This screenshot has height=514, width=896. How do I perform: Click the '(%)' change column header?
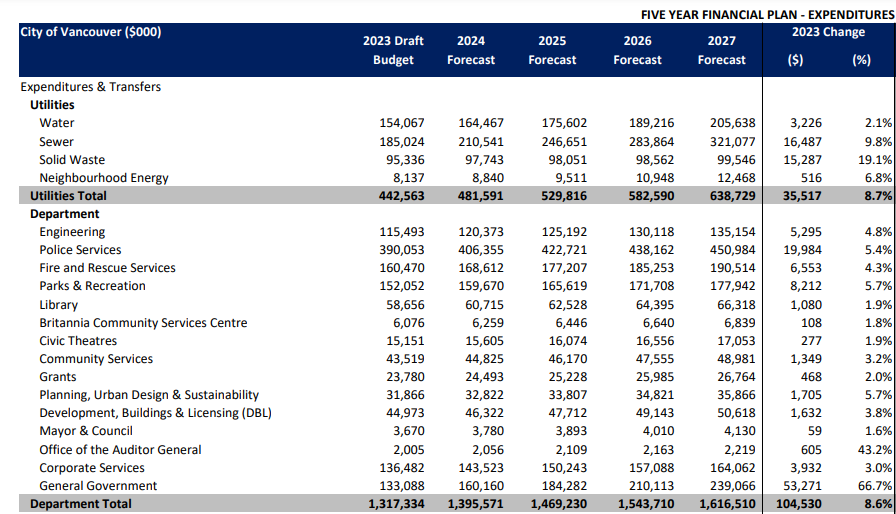click(x=862, y=60)
